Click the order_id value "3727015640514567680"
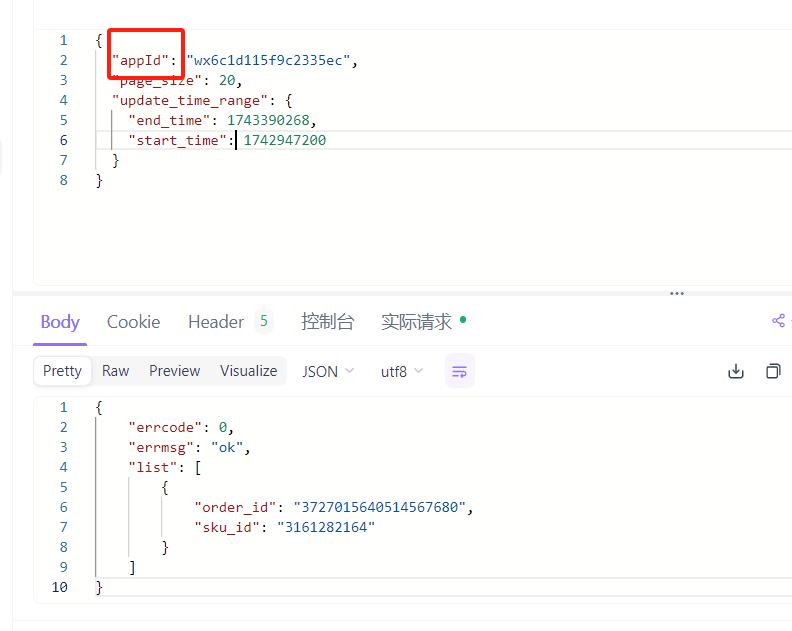Image resolution: width=792 pixels, height=631 pixels. point(379,507)
